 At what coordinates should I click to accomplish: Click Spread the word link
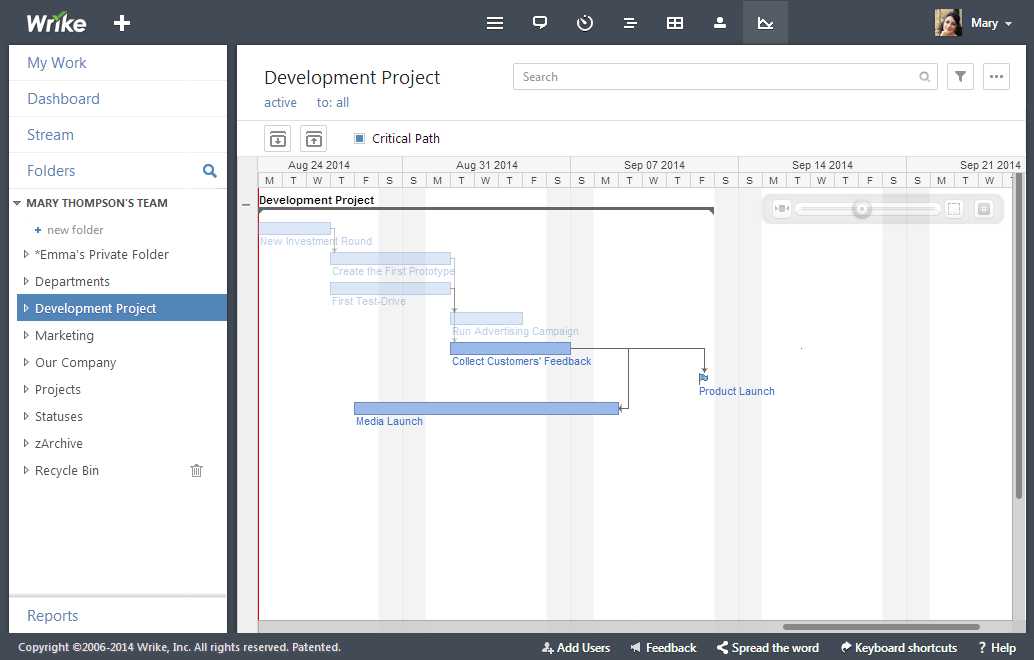tap(768, 647)
